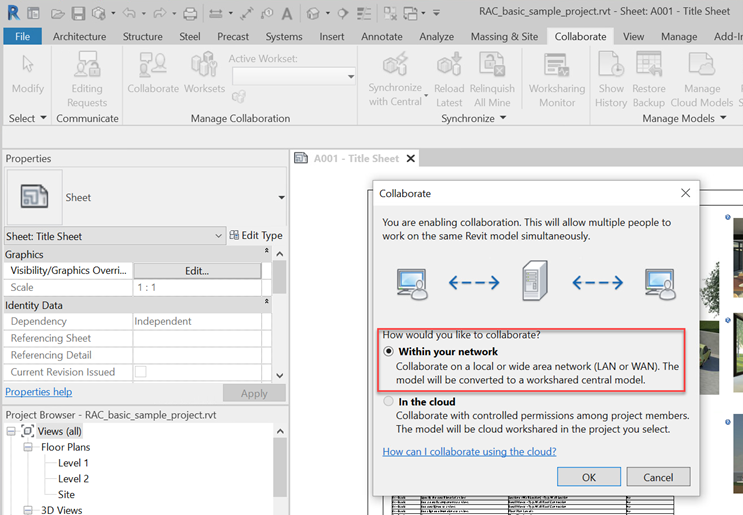Open Worksharing Monitor

(557, 81)
